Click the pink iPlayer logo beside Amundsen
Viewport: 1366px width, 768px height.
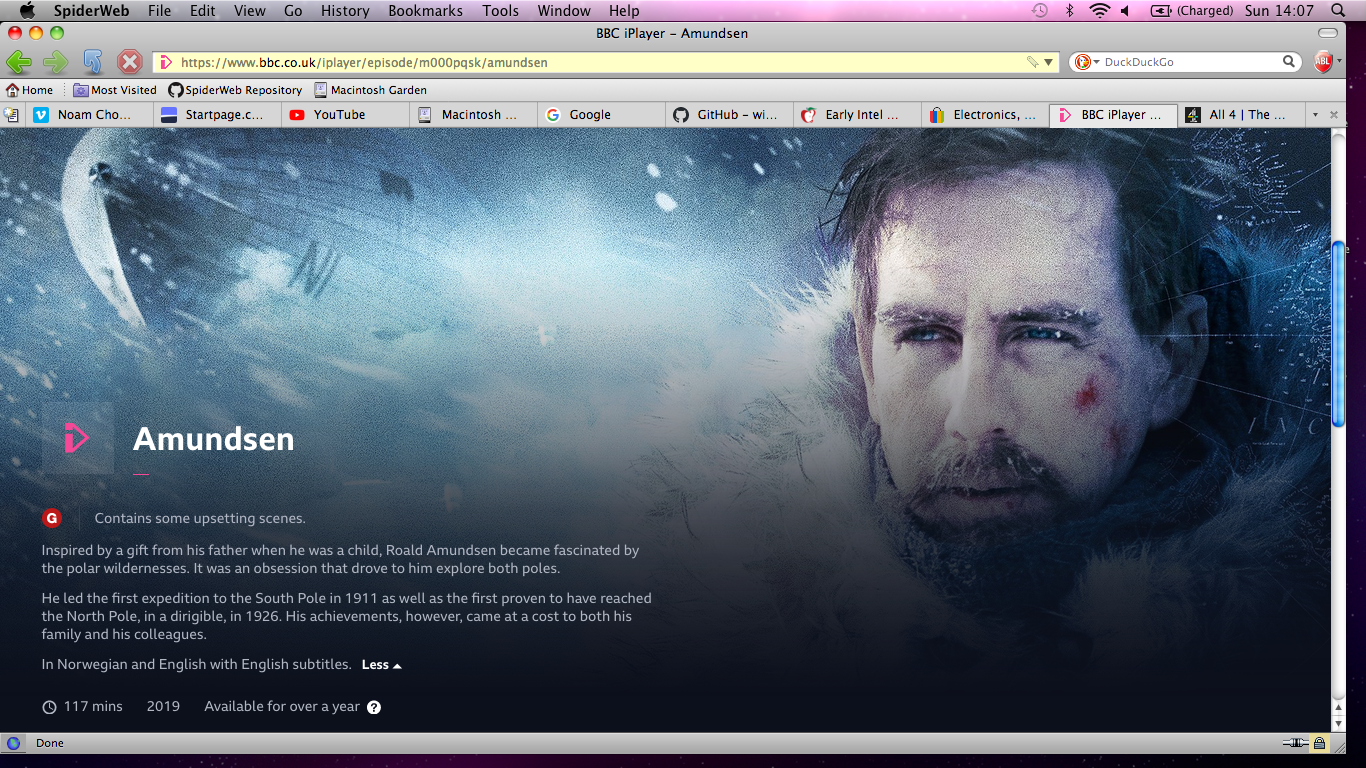click(x=77, y=438)
